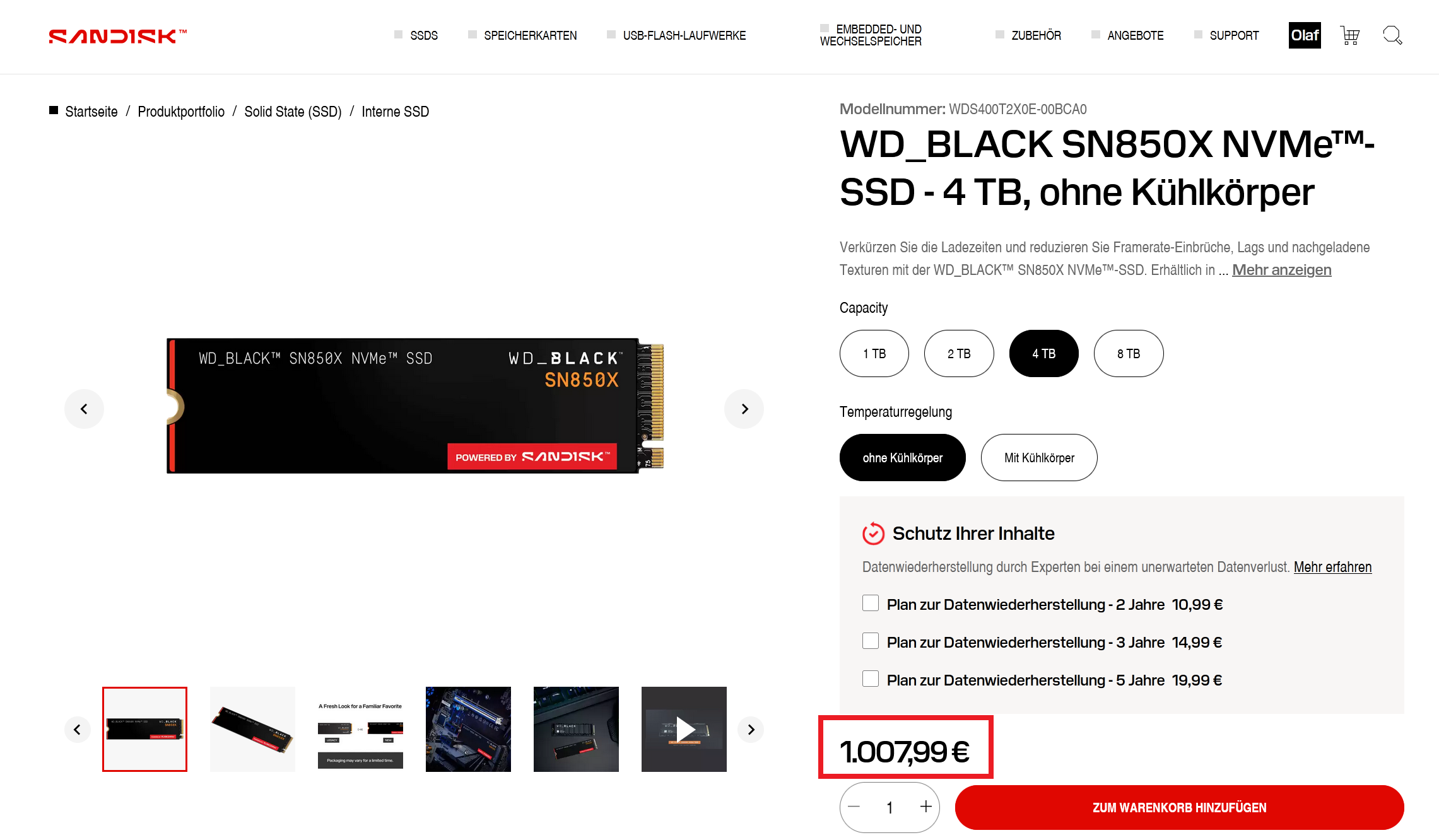Click the SanDisk logo
The image size is (1439, 840).
click(118, 36)
